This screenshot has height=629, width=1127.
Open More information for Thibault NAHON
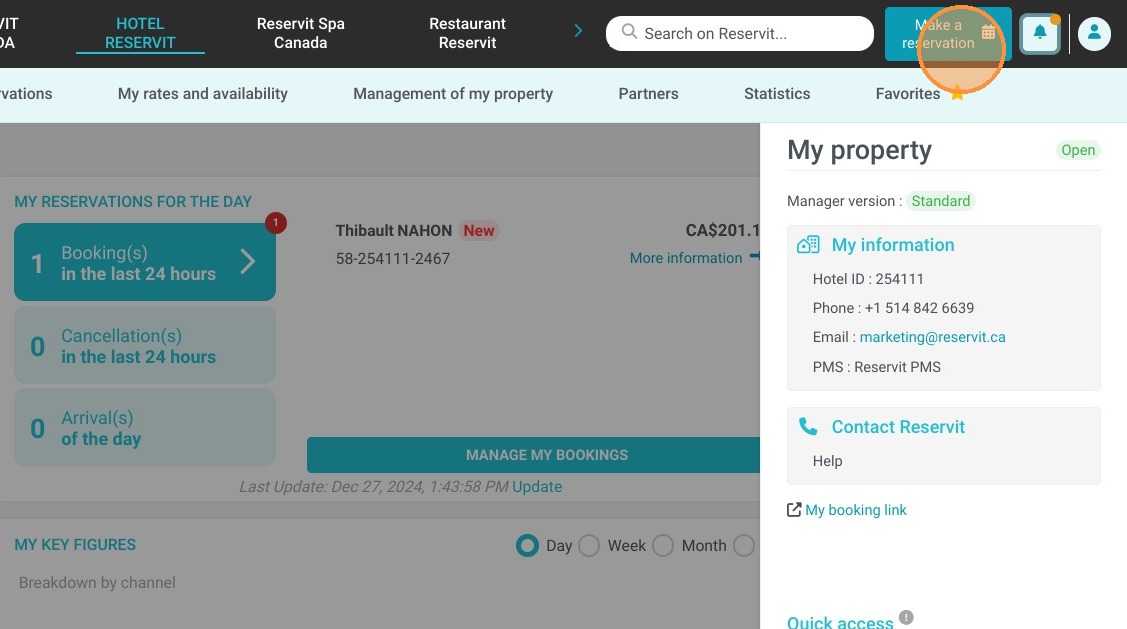pyautogui.click(x=686, y=258)
